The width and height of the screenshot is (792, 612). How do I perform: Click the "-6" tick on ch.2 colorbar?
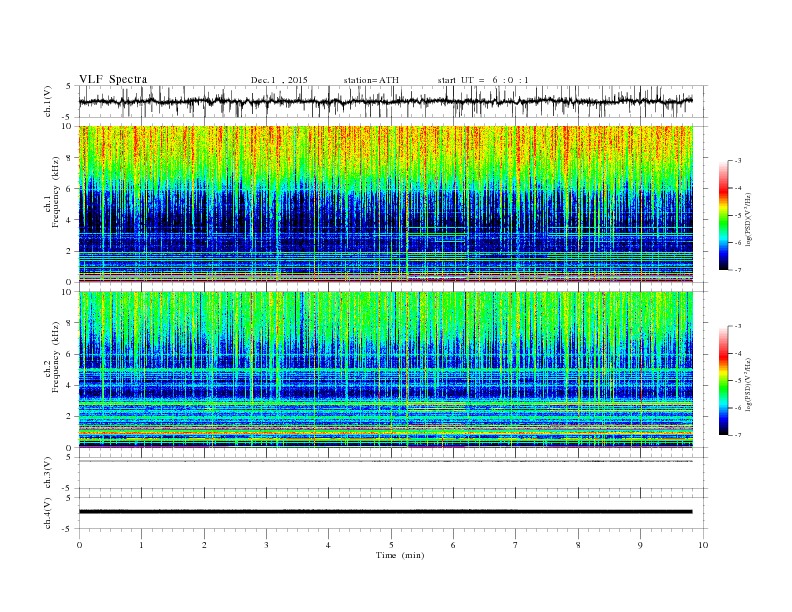click(738, 408)
